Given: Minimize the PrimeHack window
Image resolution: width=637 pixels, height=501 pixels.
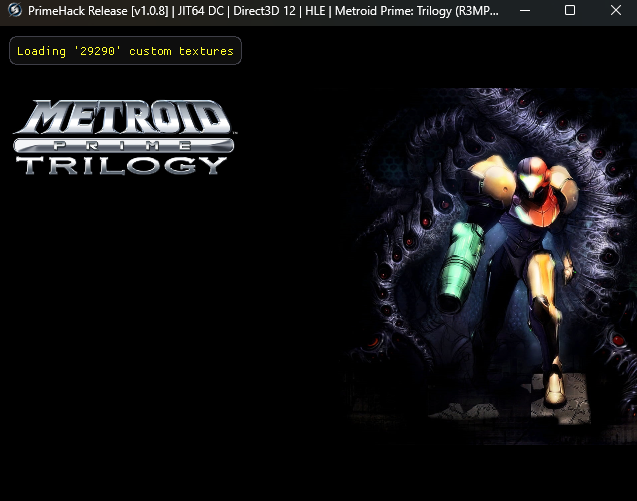Looking at the screenshot, I should [523, 10].
